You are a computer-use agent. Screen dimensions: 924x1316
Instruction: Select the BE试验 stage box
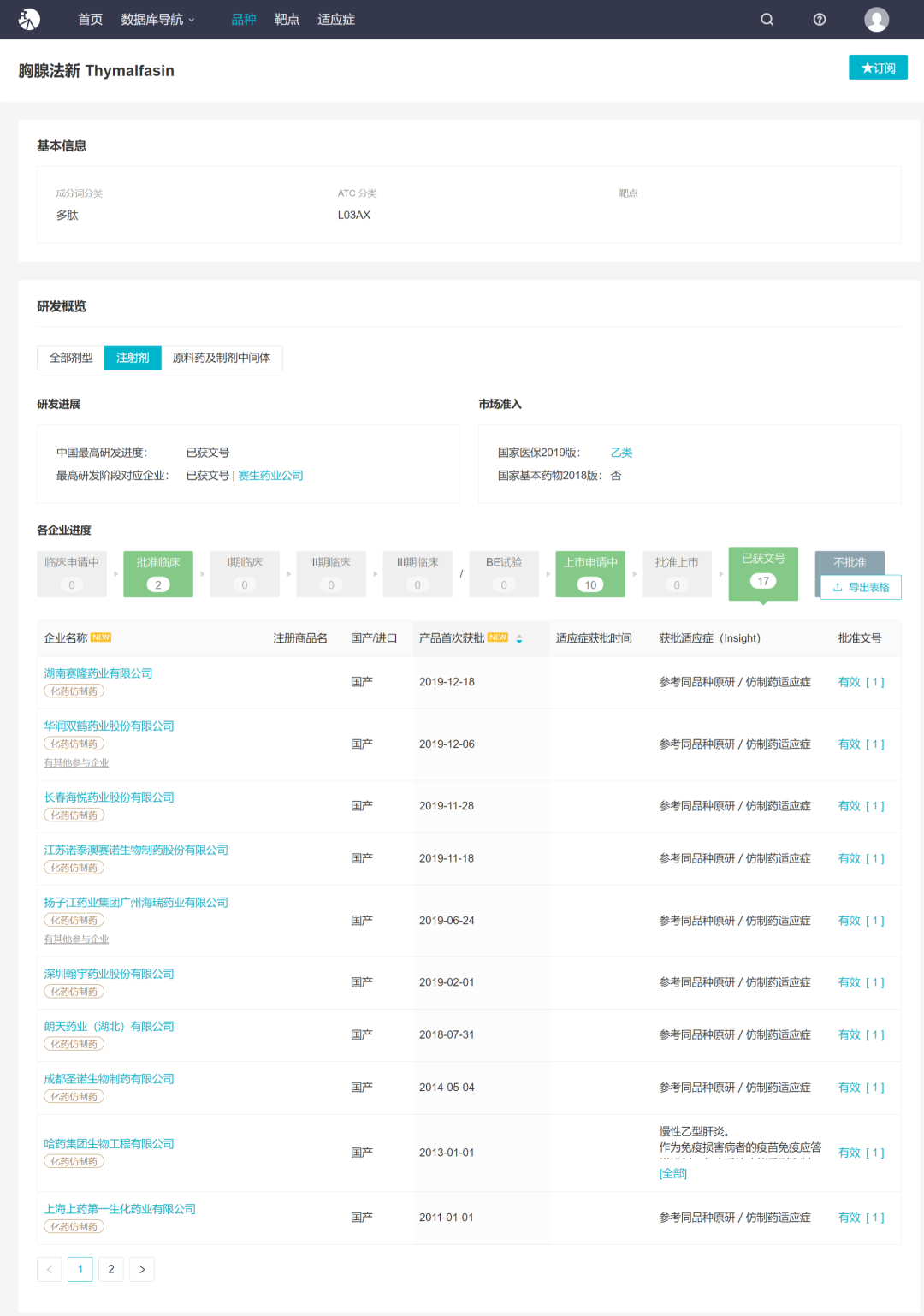504,573
